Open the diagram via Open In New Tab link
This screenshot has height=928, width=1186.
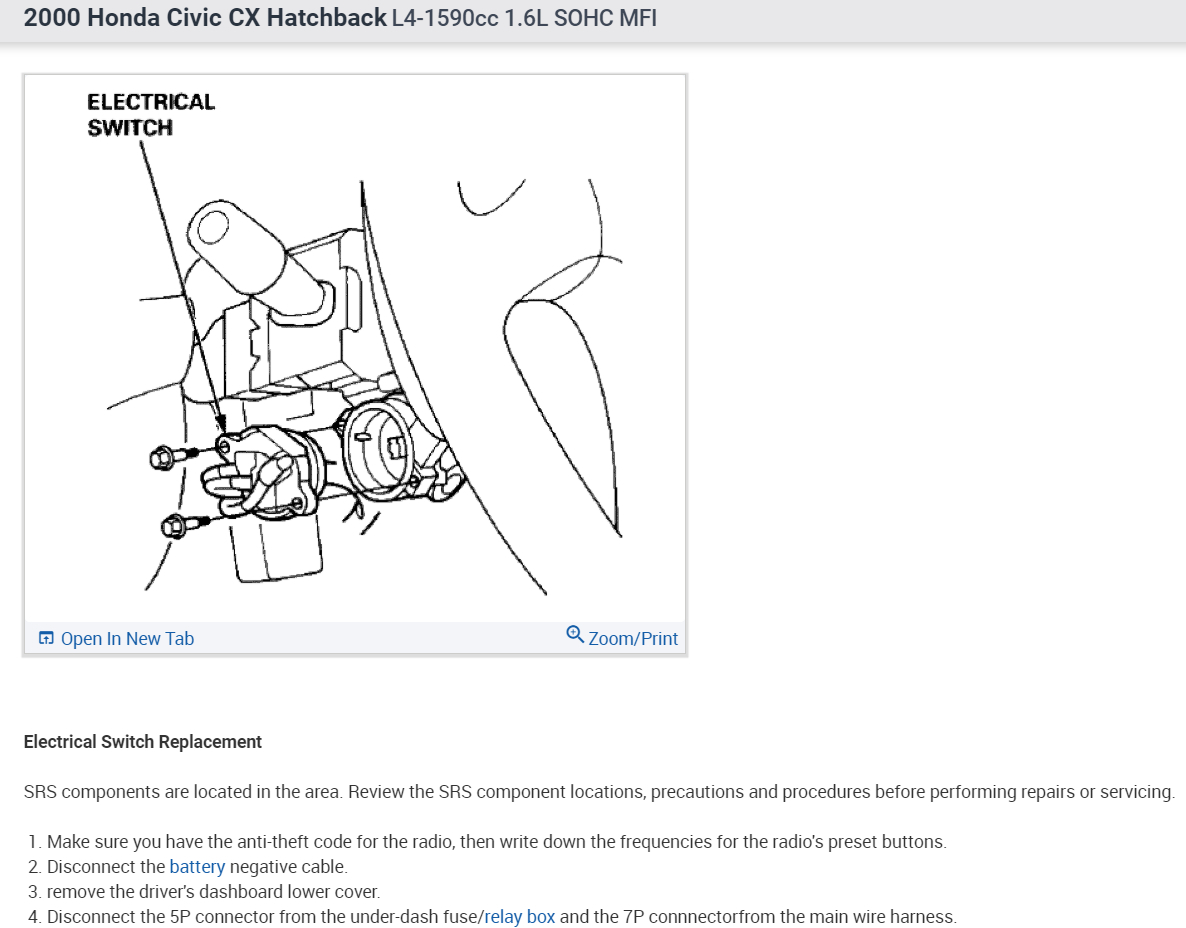click(127, 639)
